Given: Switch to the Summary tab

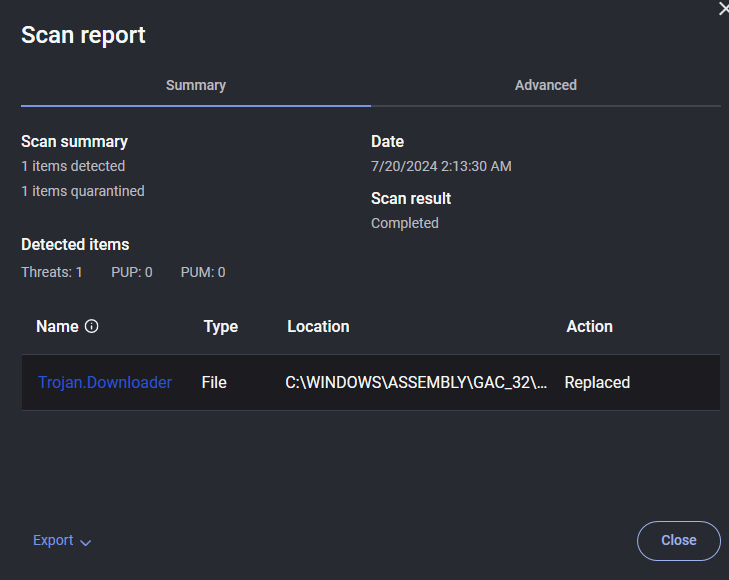Looking at the screenshot, I should tap(196, 85).
